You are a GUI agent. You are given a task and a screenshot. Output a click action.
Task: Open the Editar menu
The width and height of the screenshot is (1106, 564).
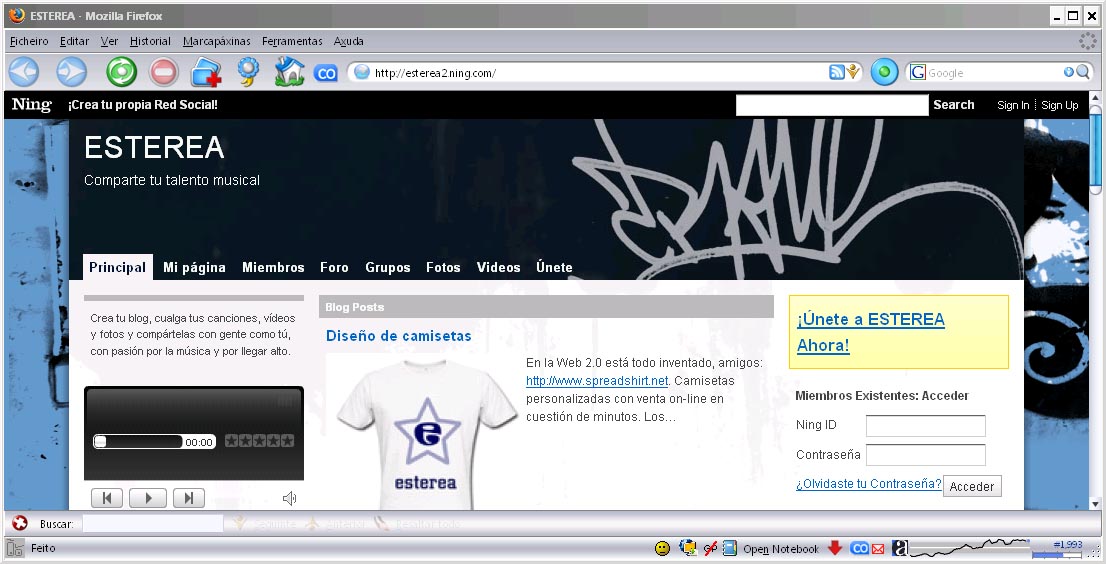click(x=74, y=41)
